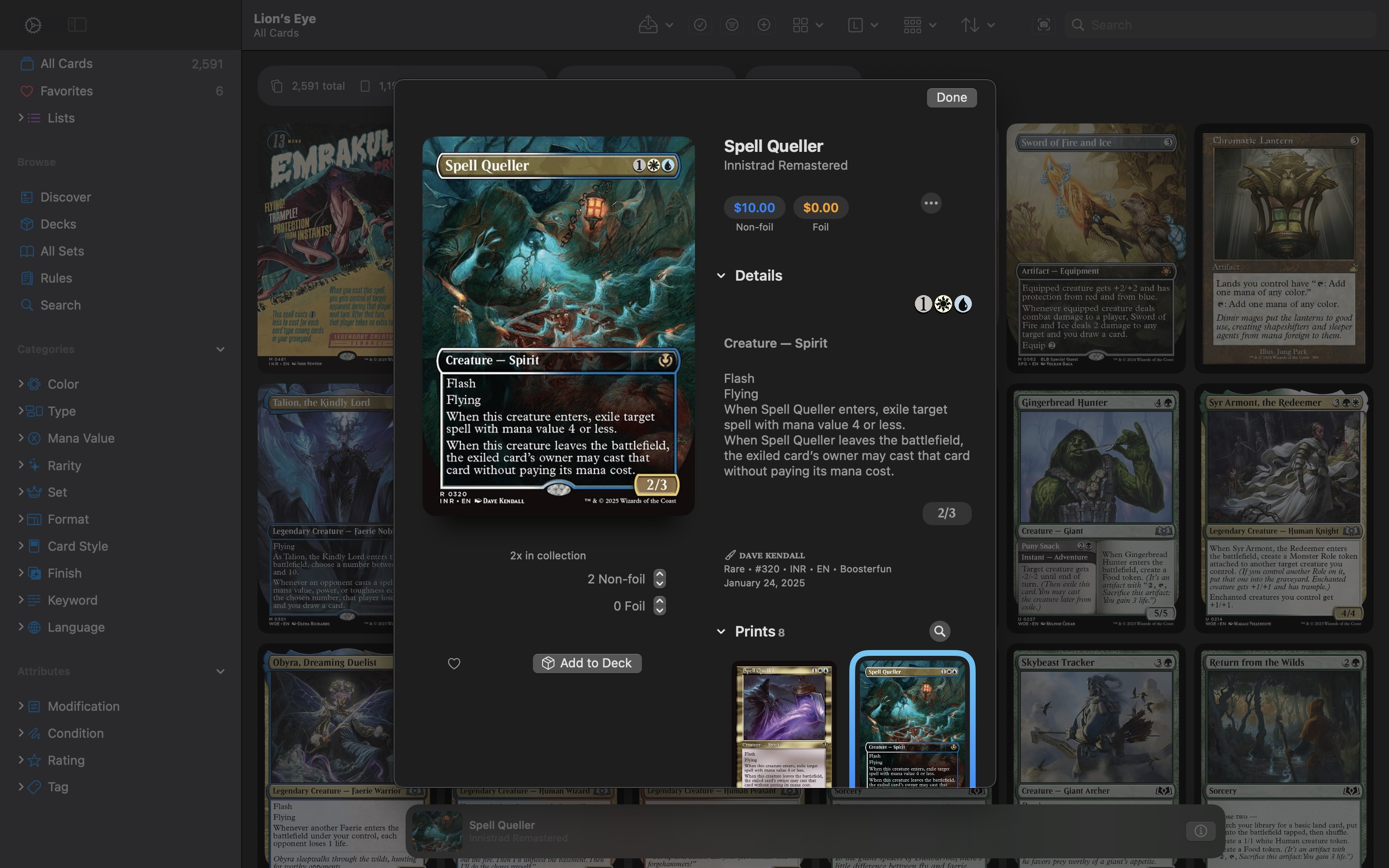Click the Prints magnifier search icon
Viewport: 1389px width, 868px height.
point(940,632)
